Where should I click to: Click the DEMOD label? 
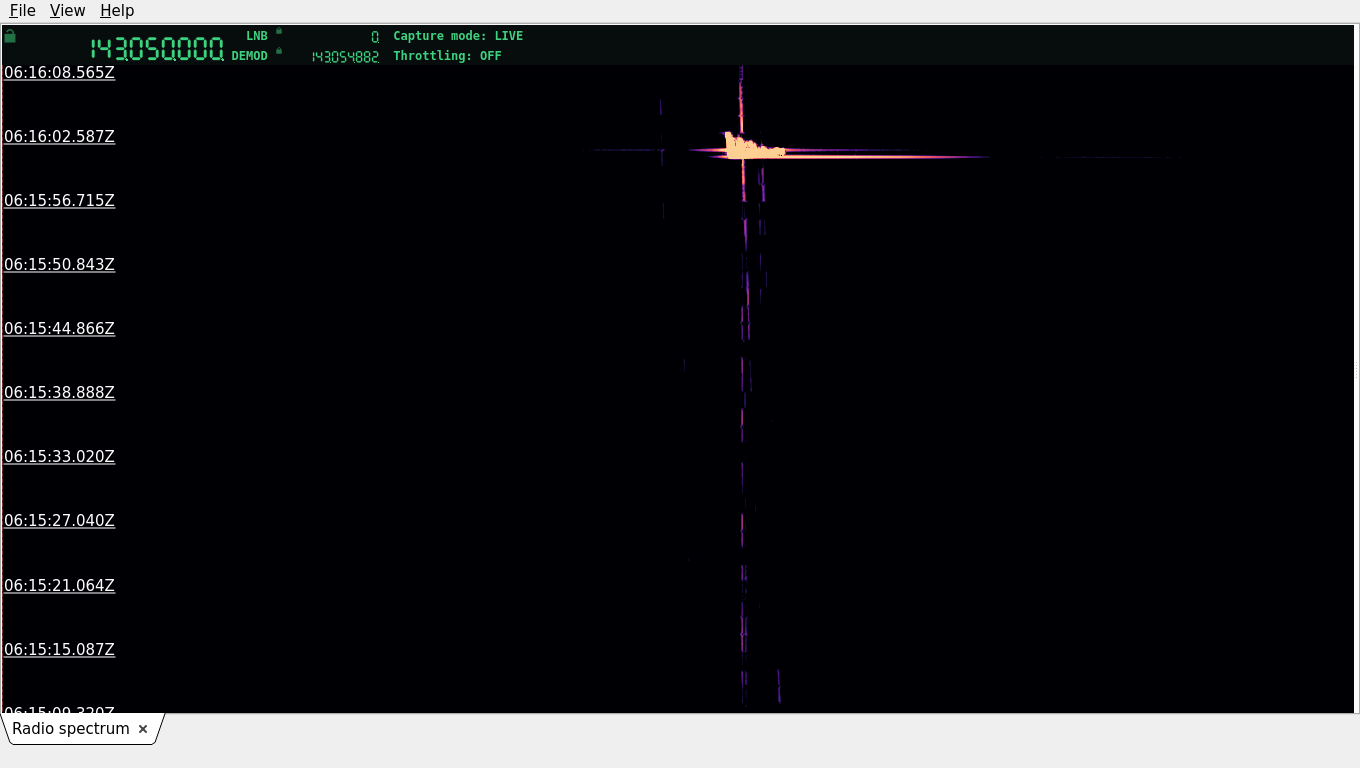(250, 56)
